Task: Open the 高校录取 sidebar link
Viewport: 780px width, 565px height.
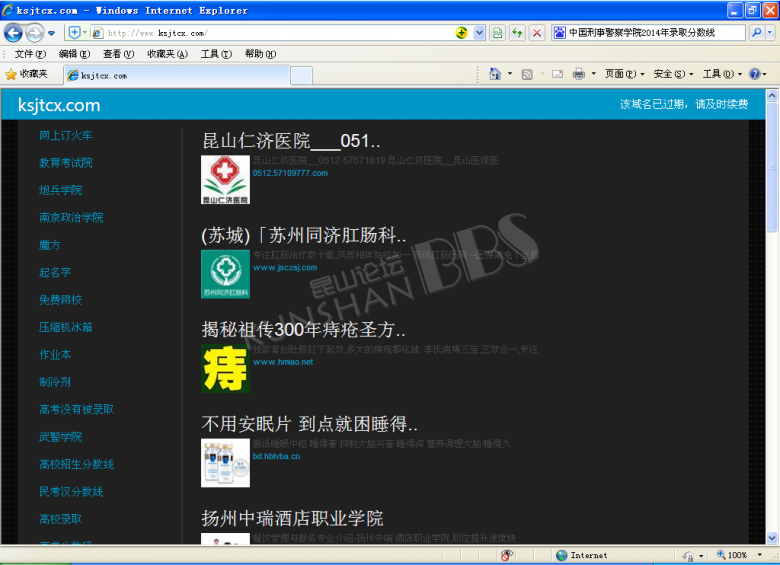Action: pyautogui.click(x=60, y=519)
